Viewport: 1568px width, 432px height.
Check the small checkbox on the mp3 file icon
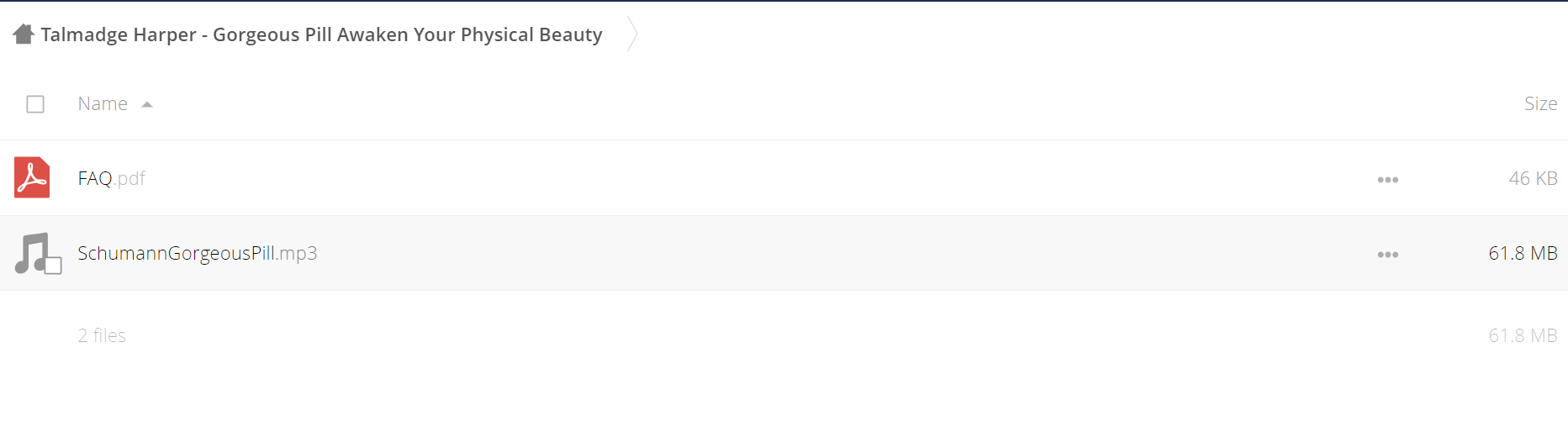(x=53, y=266)
